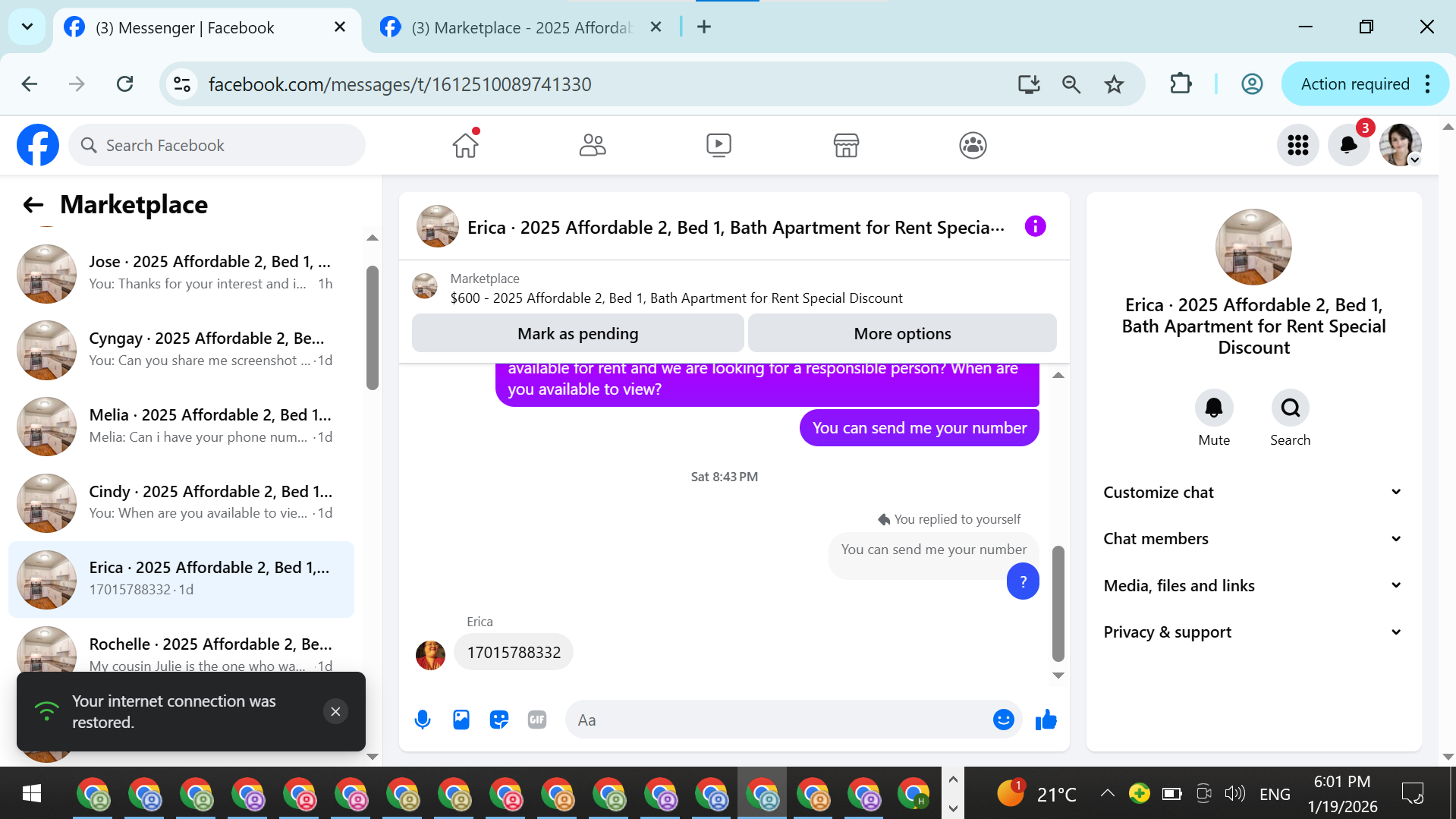Screen dimensions: 1456x819
Task: Click install app icon in address bar
Action: click(x=1029, y=84)
